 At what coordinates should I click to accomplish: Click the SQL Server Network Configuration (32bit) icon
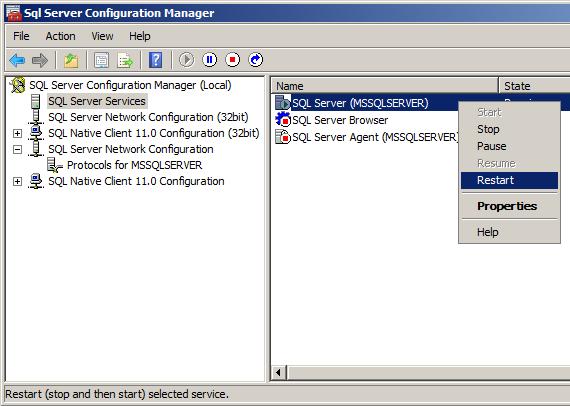click(36, 117)
